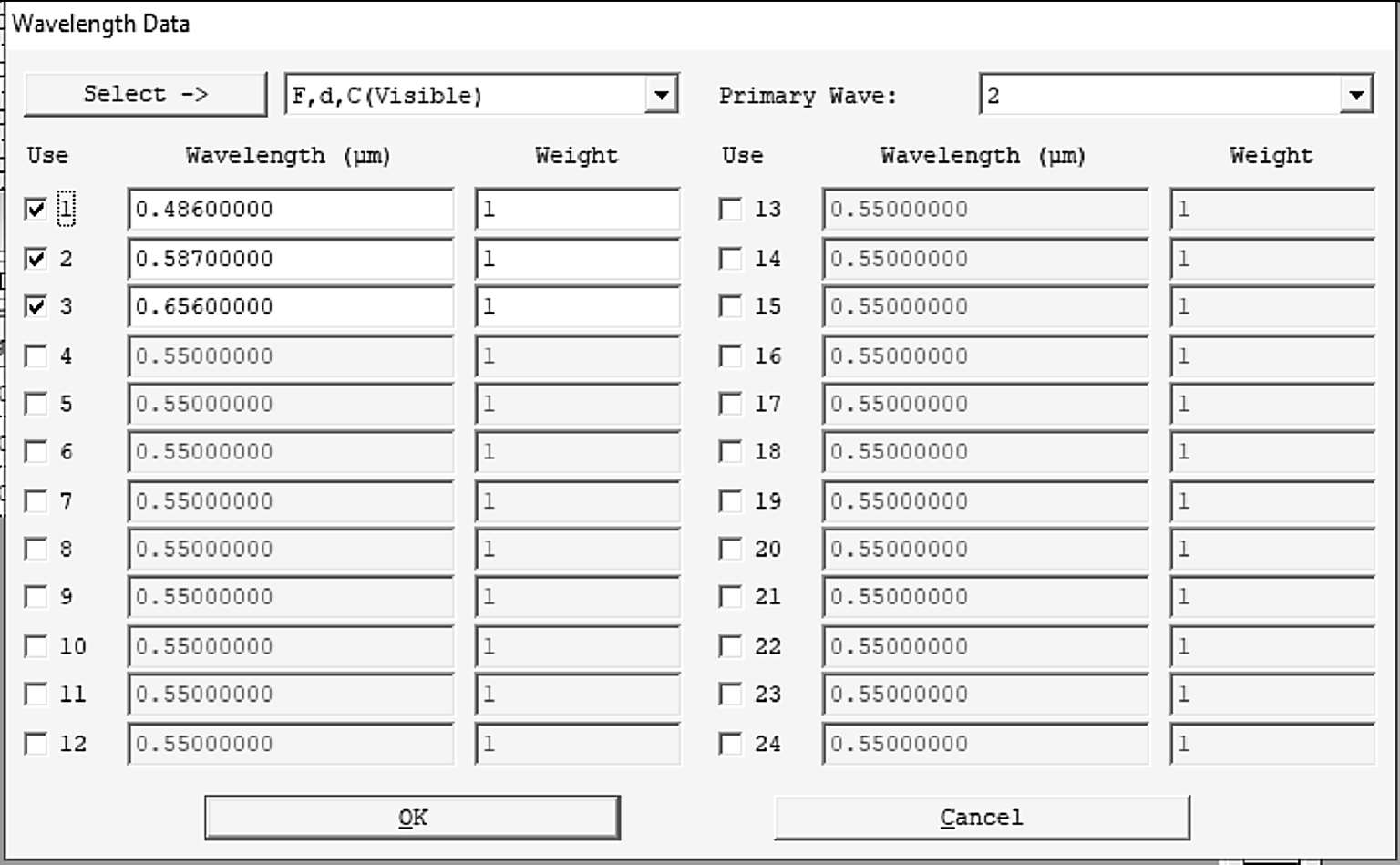Enable wavelength 20 checkbox
This screenshot has height=865, width=1400.
point(730,549)
